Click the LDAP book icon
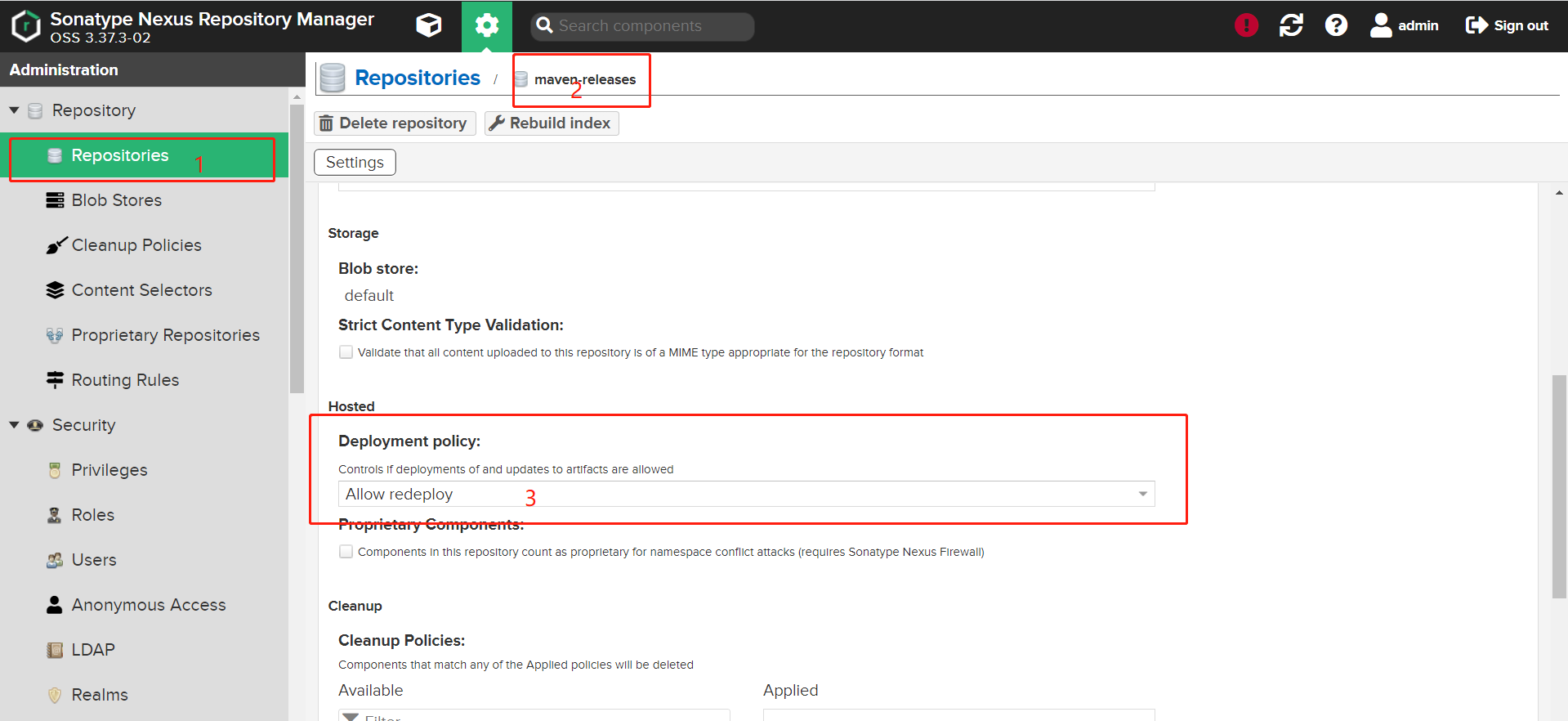The height and width of the screenshot is (721, 1568). (55, 650)
